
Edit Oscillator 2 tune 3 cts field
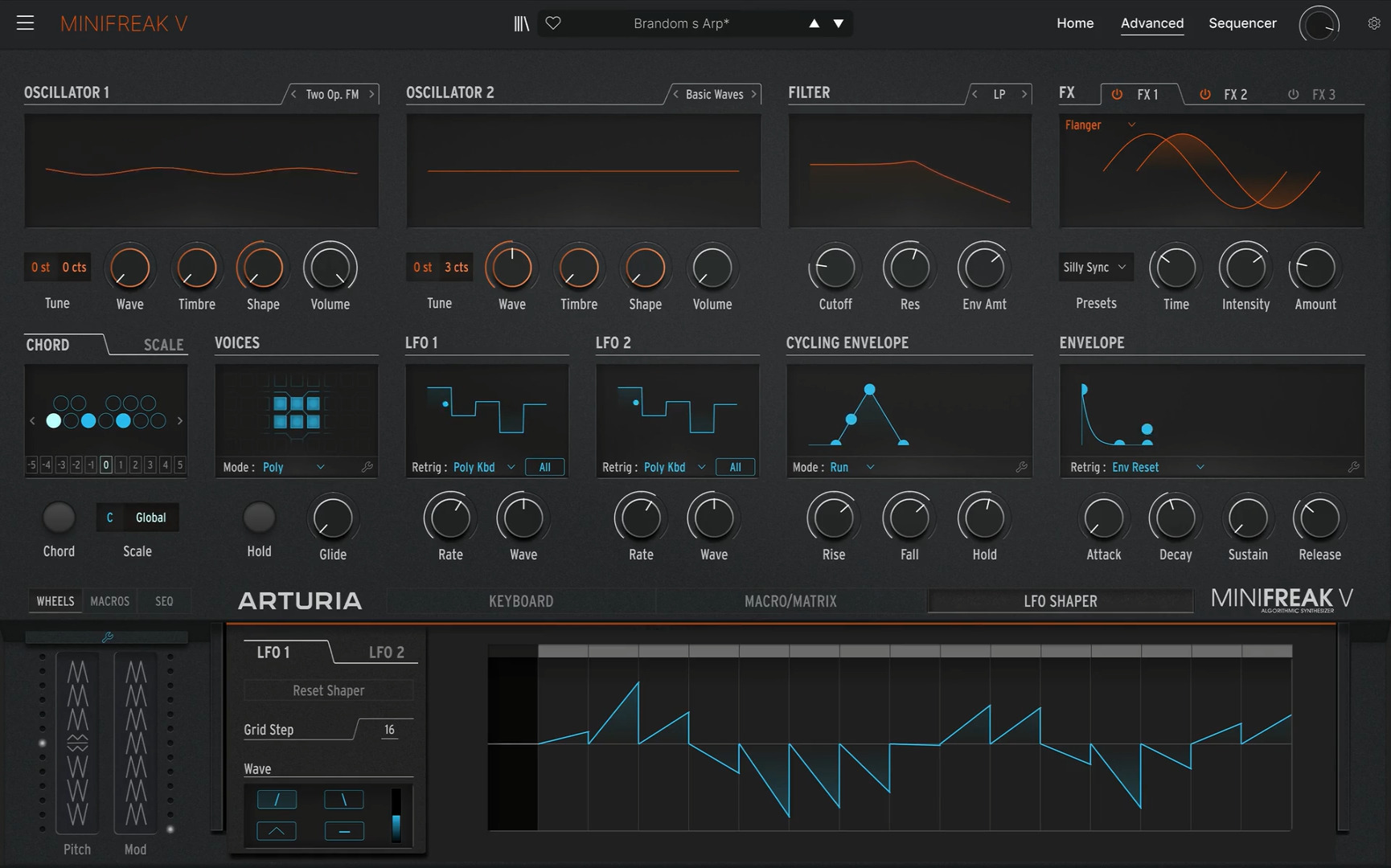click(x=456, y=268)
